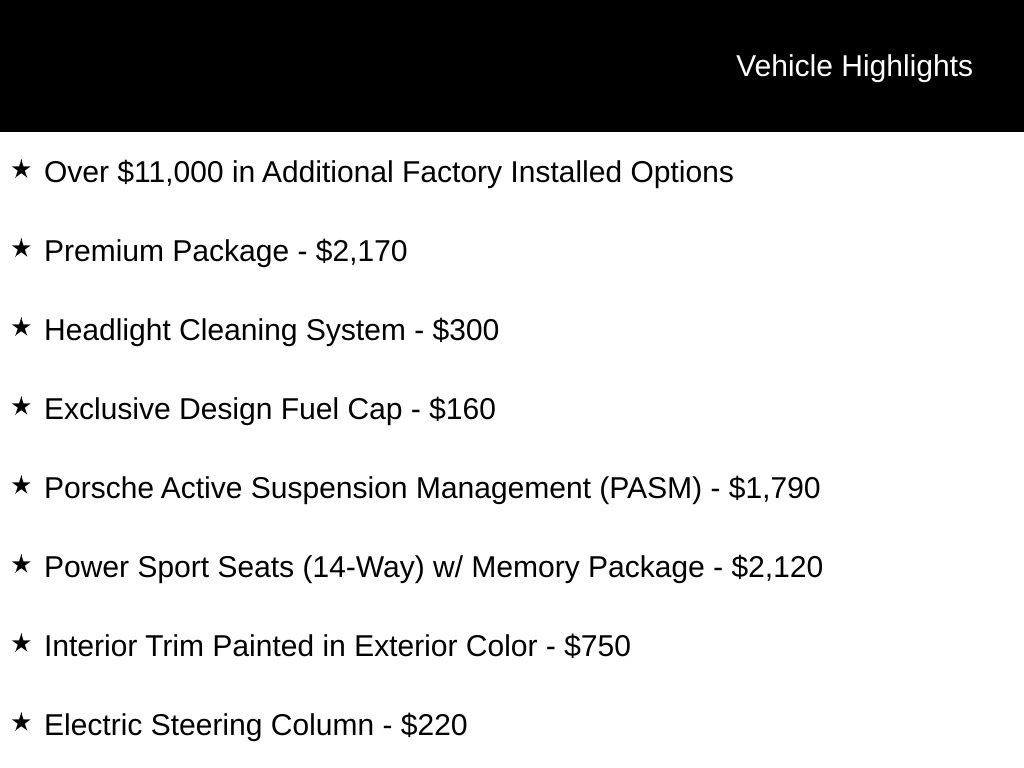
Task: Click the Vehicle Highlights header title
Action: (x=854, y=67)
